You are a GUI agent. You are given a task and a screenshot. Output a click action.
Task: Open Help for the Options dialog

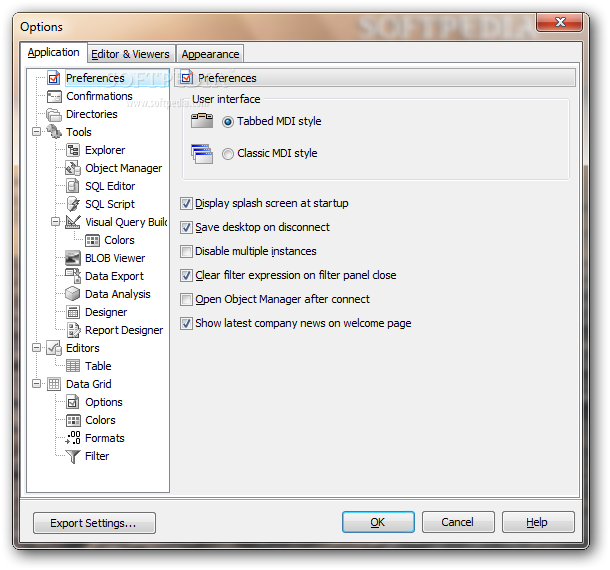538,522
